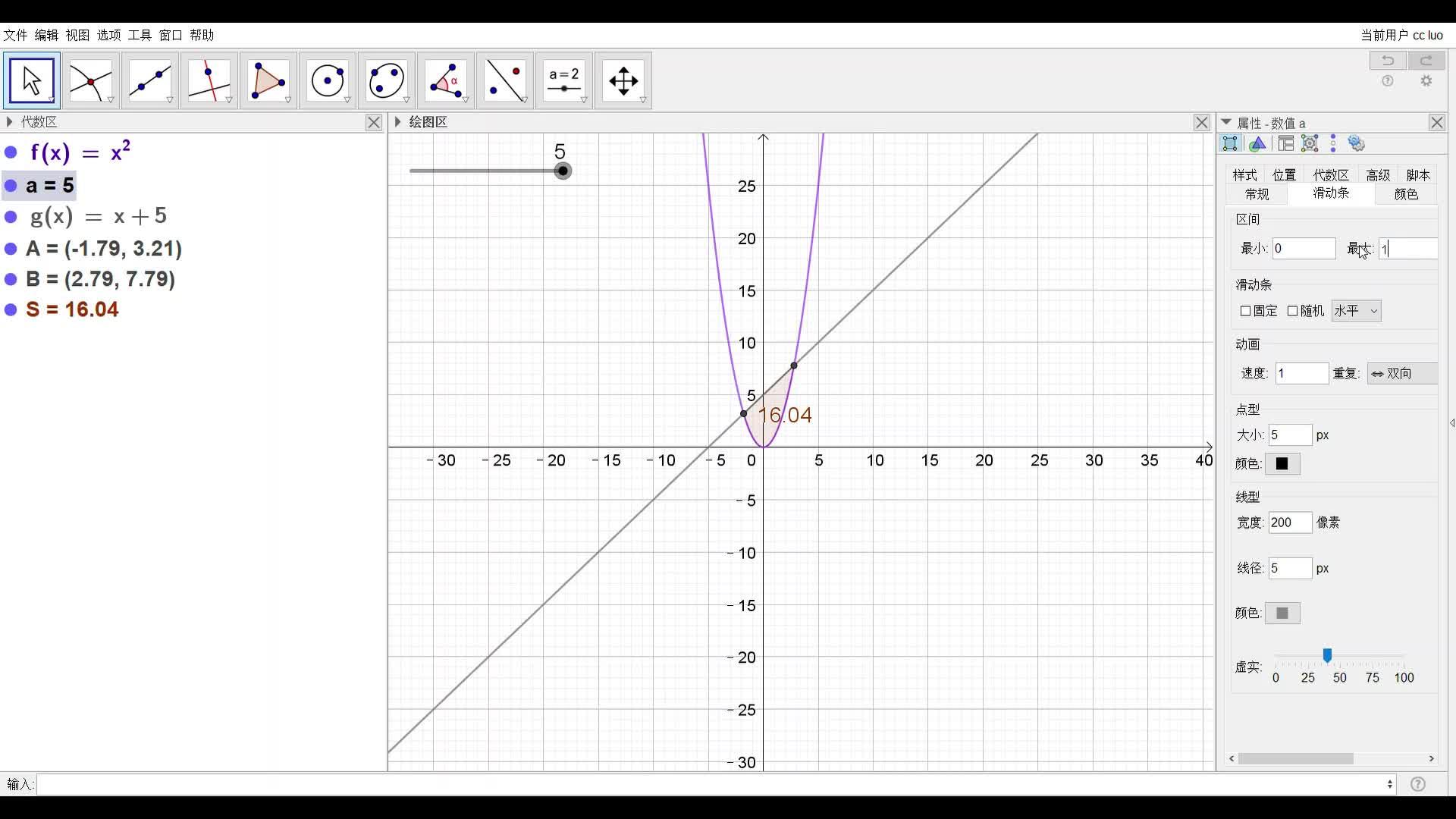
Task: Collapse the 属性 properties panel triangle
Action: click(x=1226, y=122)
